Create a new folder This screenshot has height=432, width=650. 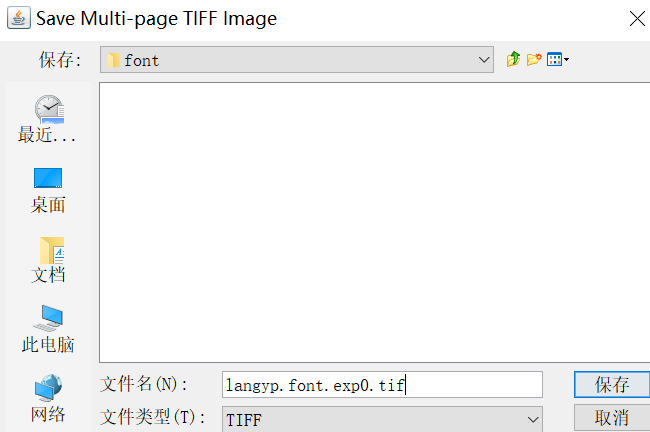534,60
